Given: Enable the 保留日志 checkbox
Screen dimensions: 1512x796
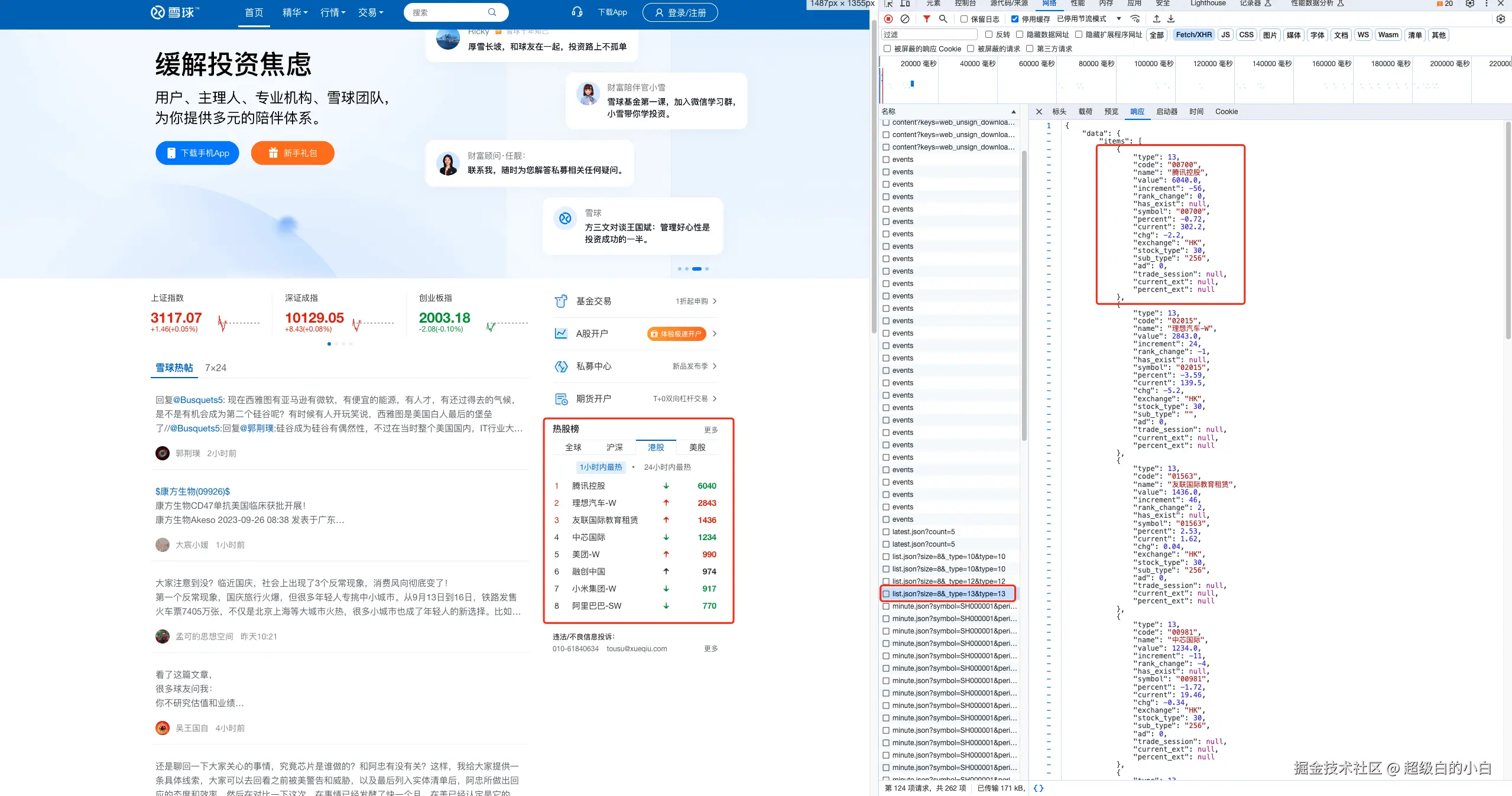Looking at the screenshot, I should (964, 19).
